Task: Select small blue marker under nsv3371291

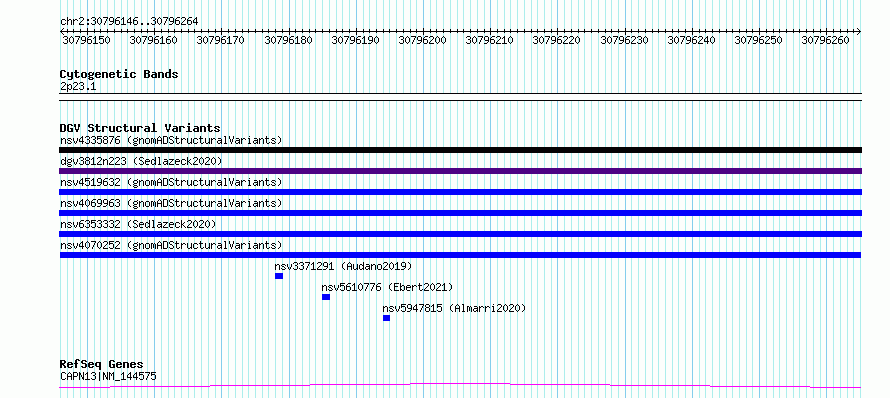Action: [x=279, y=276]
